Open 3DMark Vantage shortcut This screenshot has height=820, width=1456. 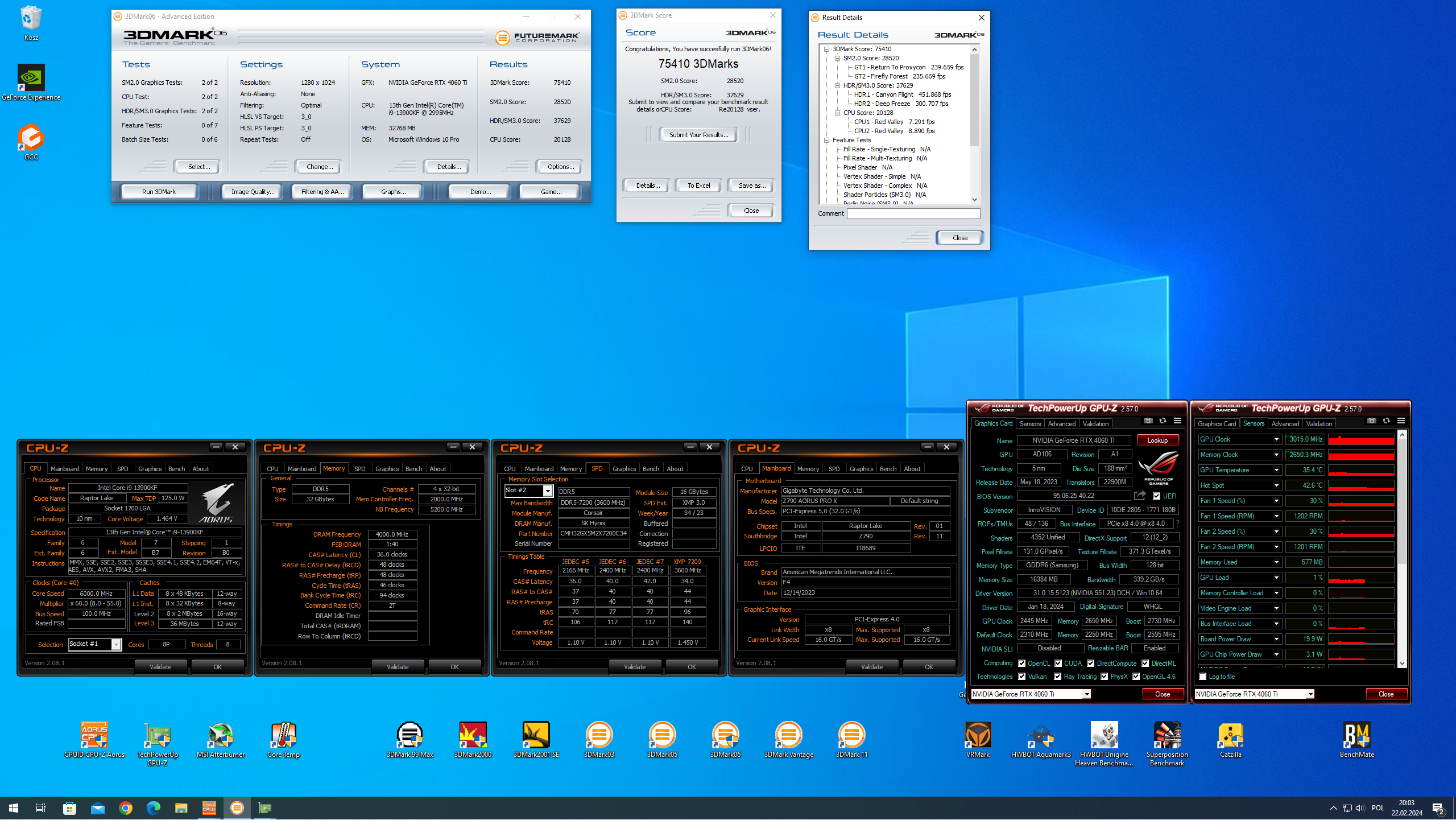[788, 740]
